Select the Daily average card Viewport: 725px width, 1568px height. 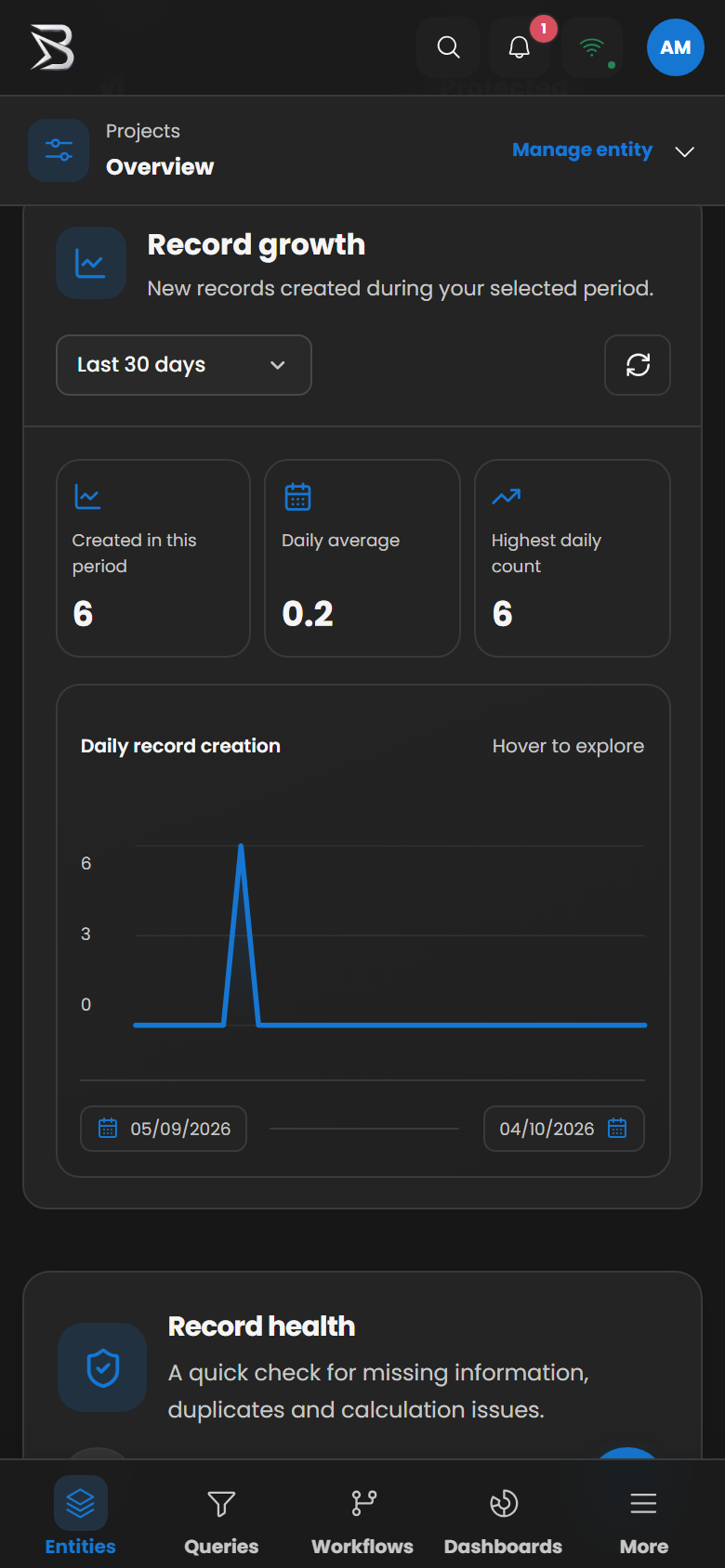click(362, 558)
